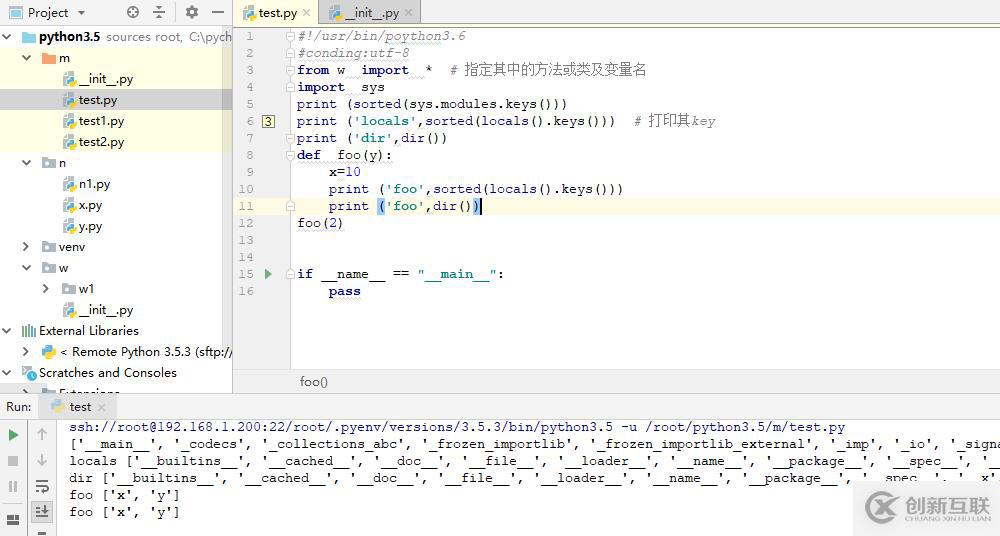Screen dimensions: 1000x536
Task: Collapse the python3.5 root folder
Action: coord(7,37)
